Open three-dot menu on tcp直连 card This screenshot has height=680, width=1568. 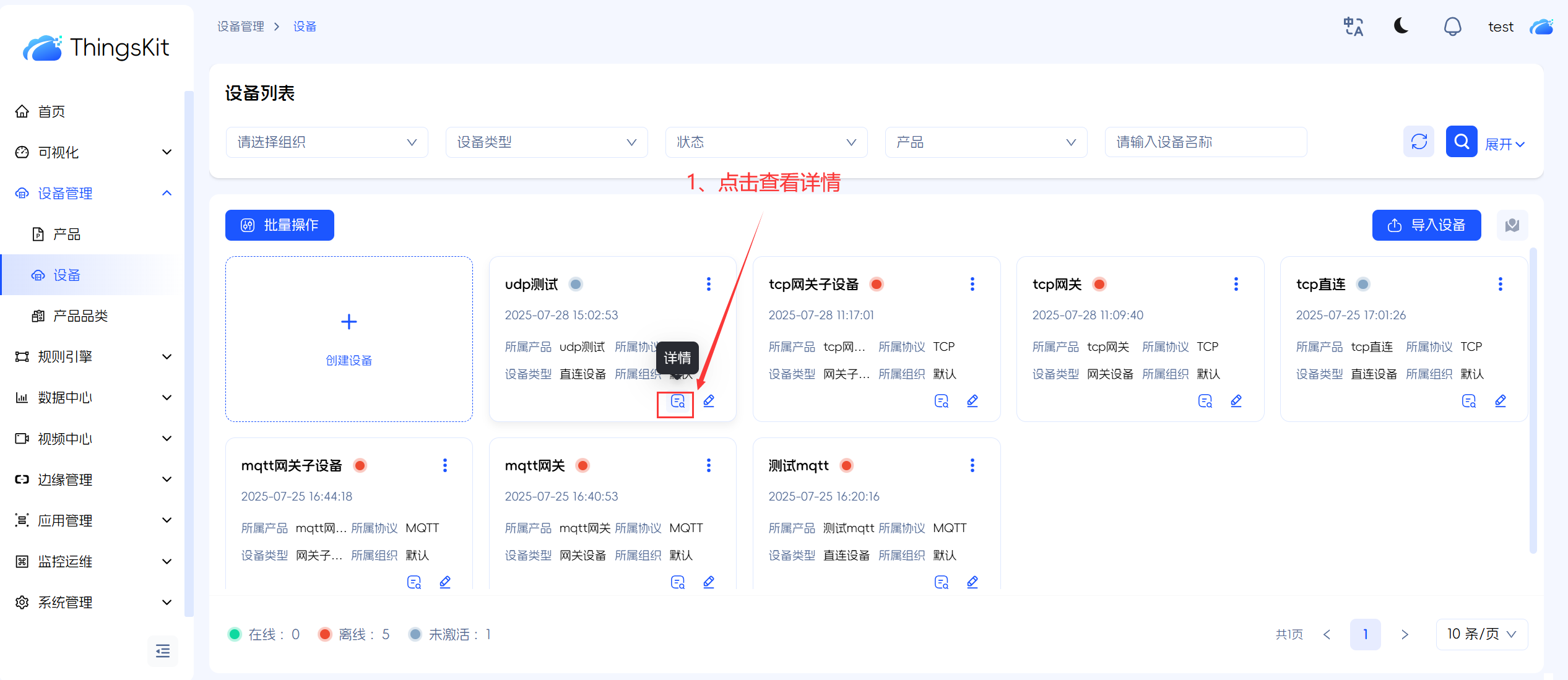1500,284
